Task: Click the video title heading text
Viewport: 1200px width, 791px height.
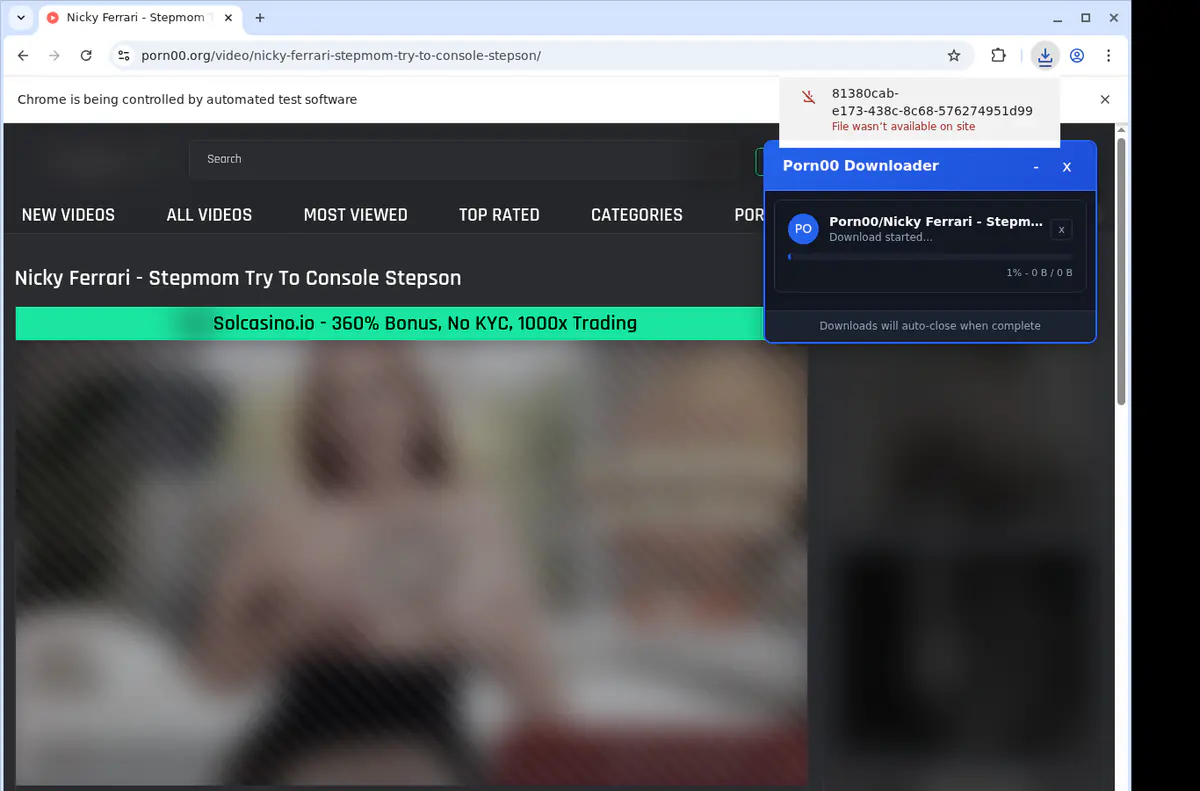Action: (238, 278)
